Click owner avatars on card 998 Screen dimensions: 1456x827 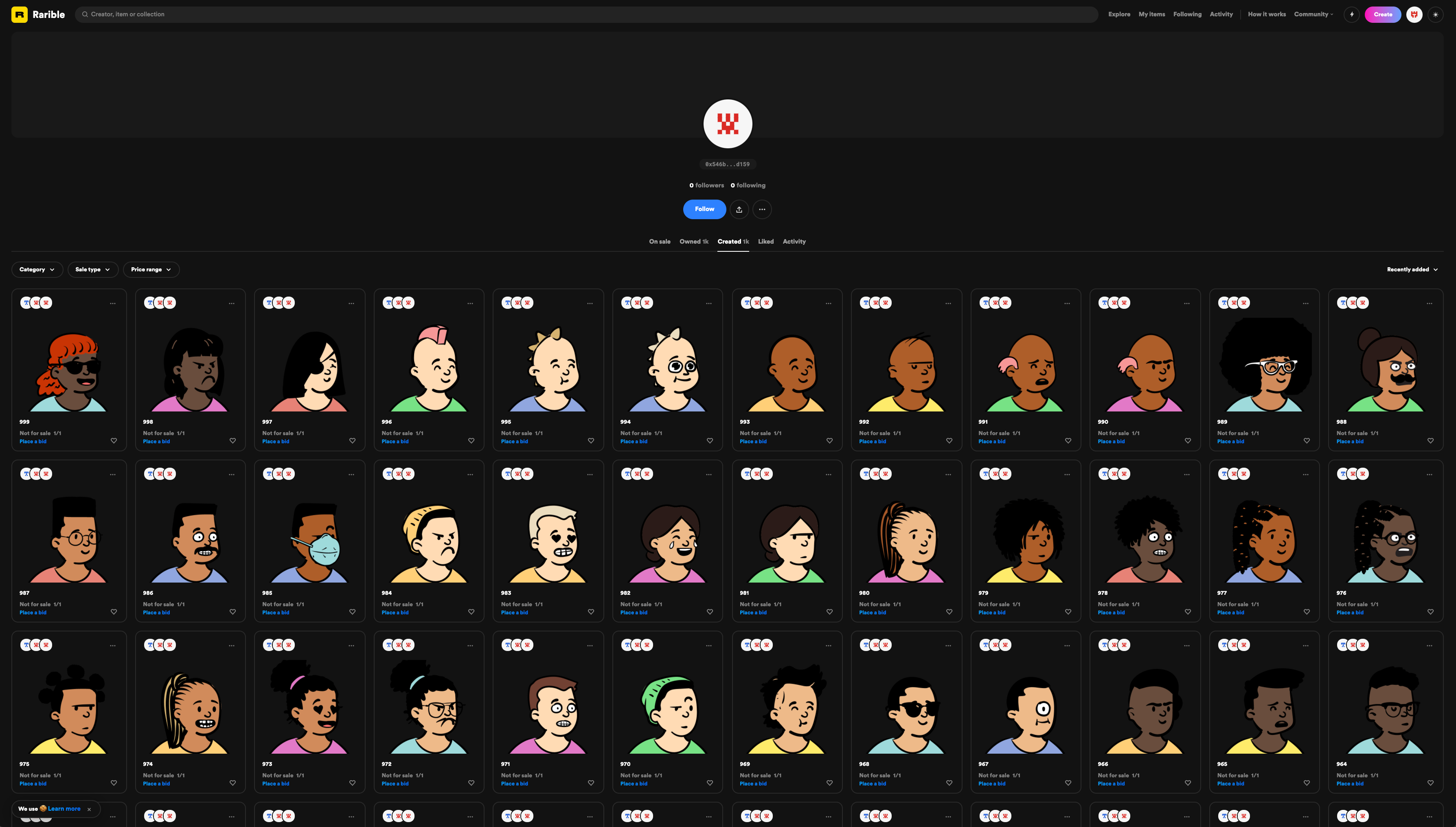[x=160, y=303]
